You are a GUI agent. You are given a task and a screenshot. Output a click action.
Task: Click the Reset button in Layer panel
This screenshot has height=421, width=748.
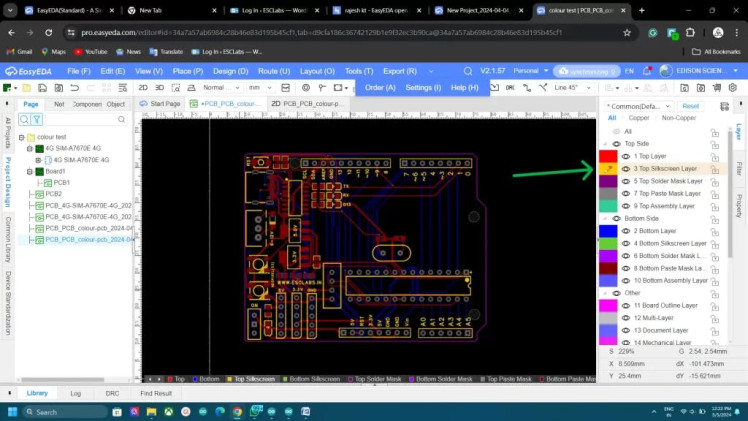tap(690, 105)
